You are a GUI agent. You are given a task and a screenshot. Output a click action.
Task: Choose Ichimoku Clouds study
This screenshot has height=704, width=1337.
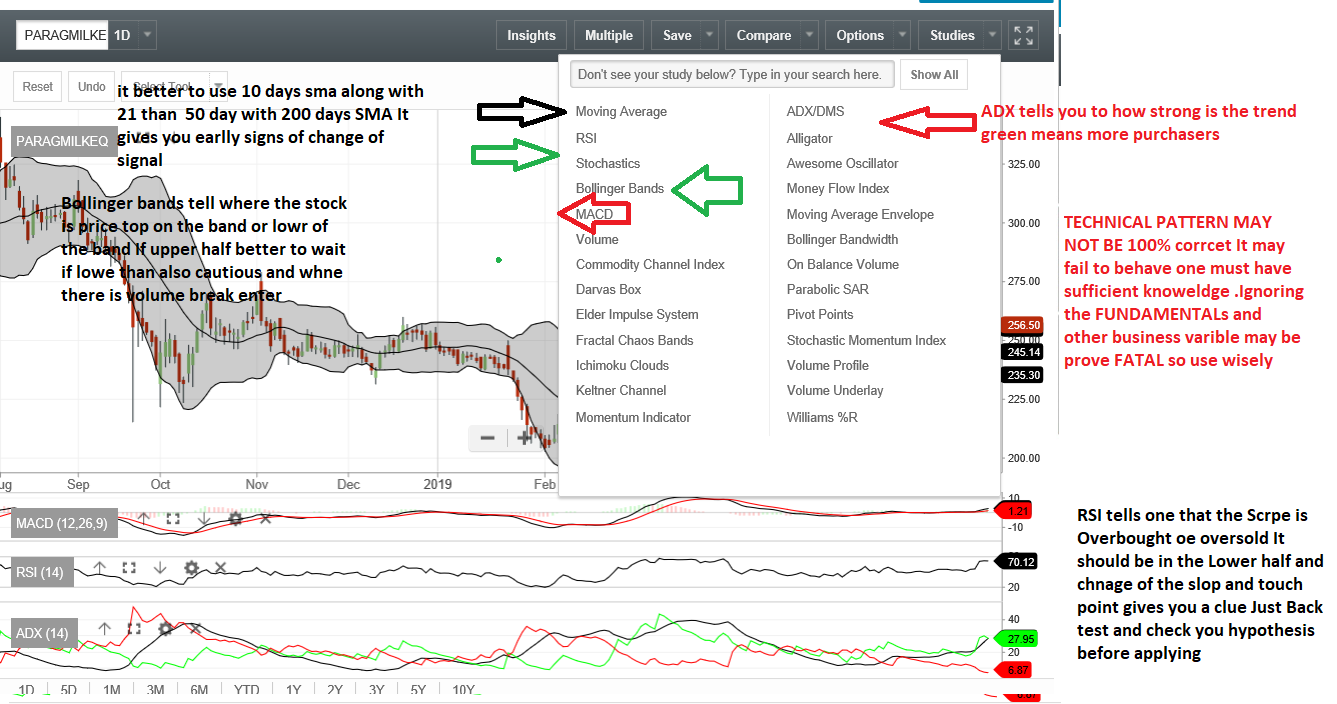pos(622,365)
